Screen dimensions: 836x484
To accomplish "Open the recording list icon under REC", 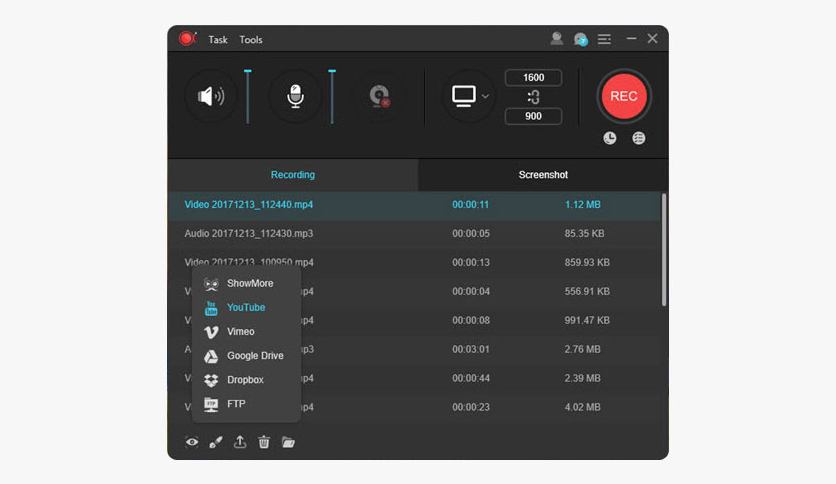I will pos(639,139).
